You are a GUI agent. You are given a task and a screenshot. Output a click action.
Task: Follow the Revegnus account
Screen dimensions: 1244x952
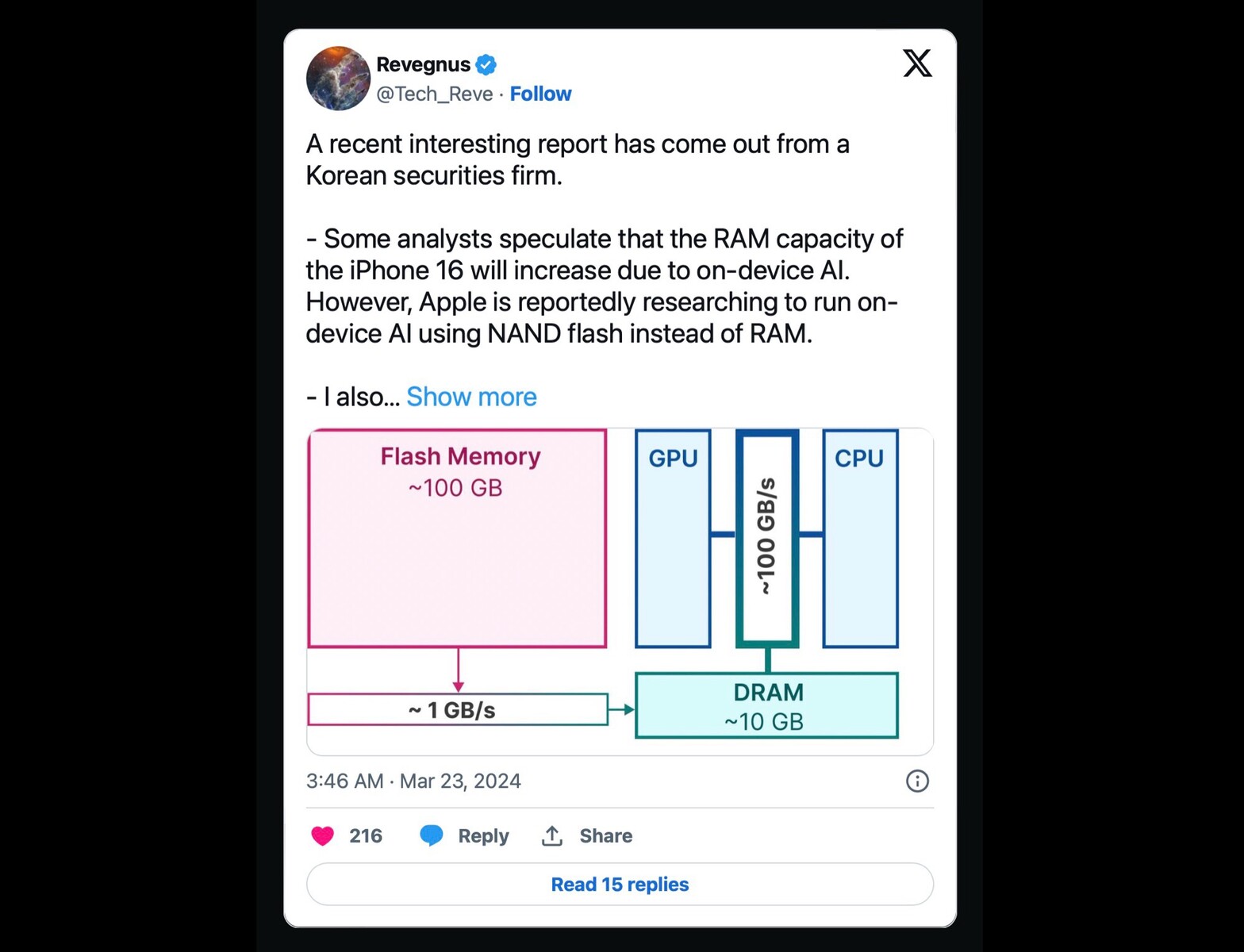point(540,94)
